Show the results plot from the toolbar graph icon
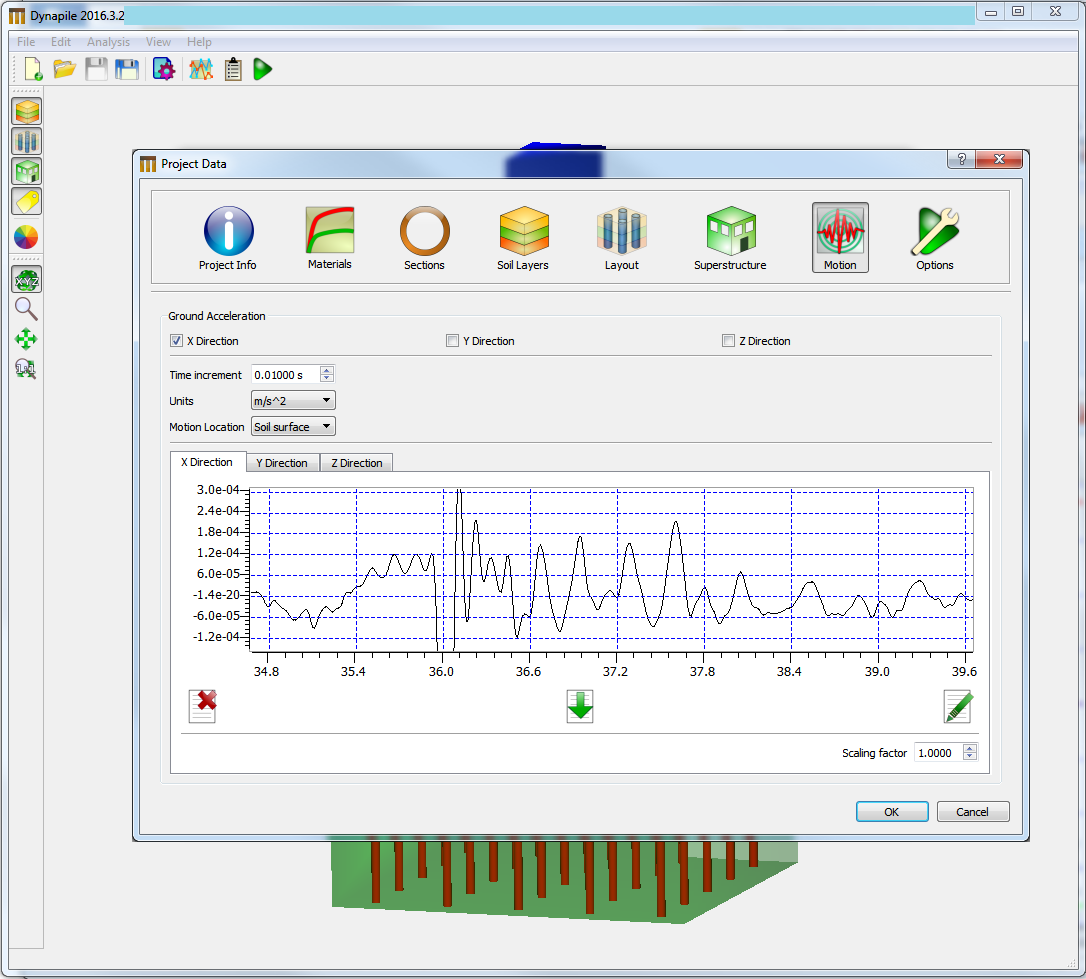Screen dimensions: 1086x979 pyautogui.click(x=201, y=69)
